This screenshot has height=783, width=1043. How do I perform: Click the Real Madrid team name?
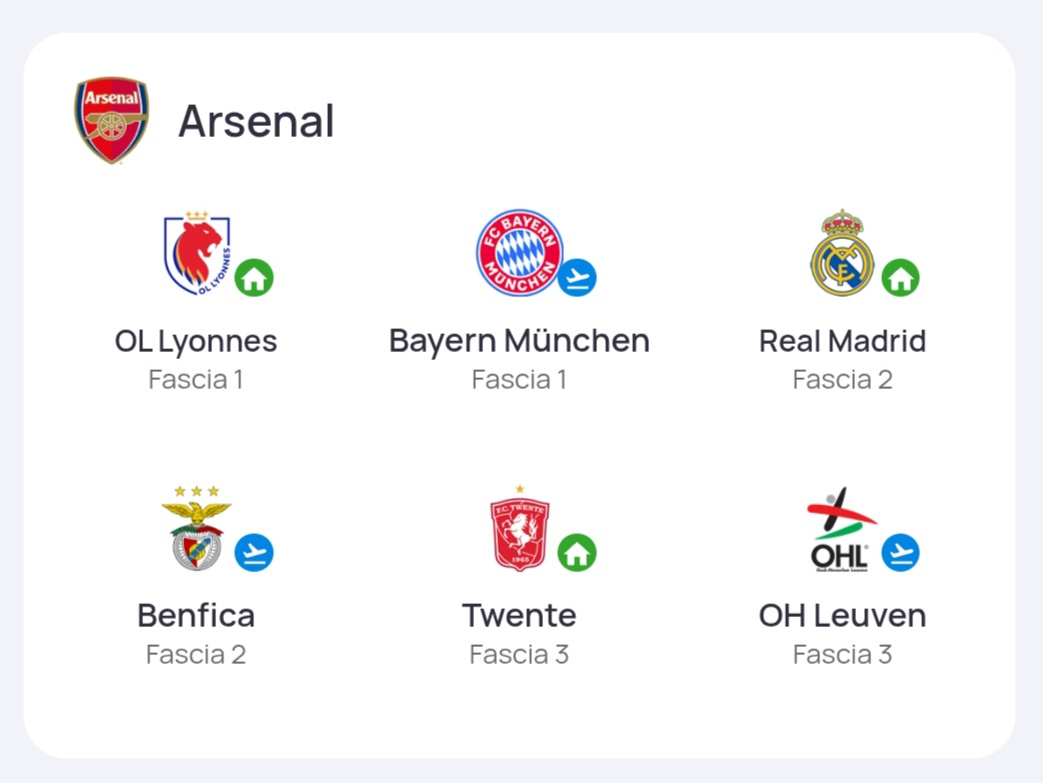(842, 341)
